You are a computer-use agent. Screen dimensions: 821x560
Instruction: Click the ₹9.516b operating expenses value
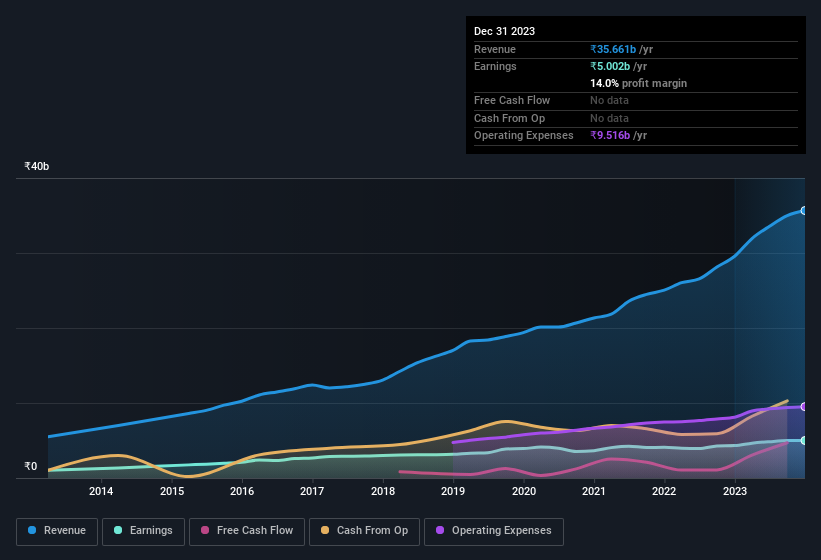pos(612,135)
